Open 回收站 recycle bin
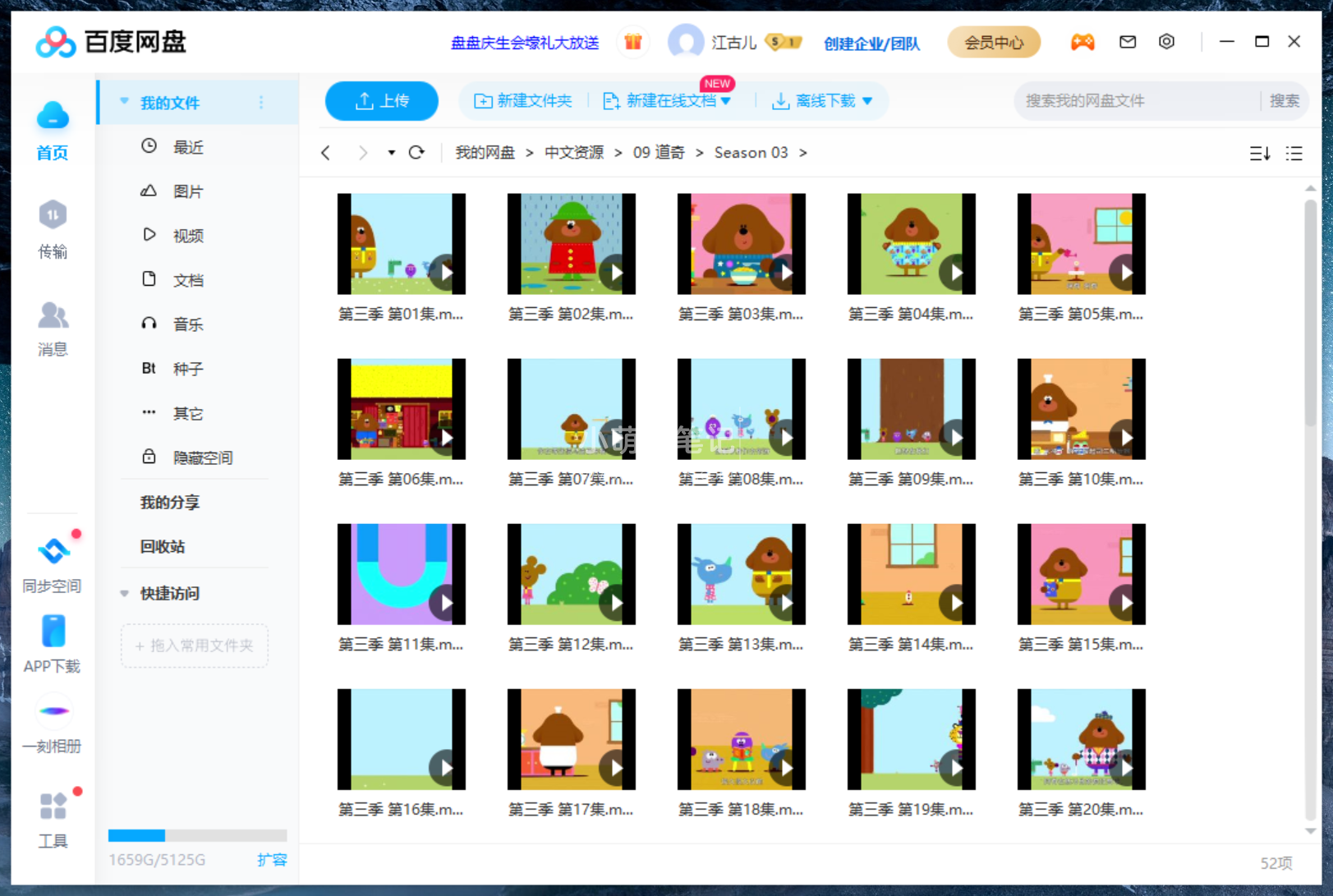This screenshot has height=896, width=1333. [162, 547]
